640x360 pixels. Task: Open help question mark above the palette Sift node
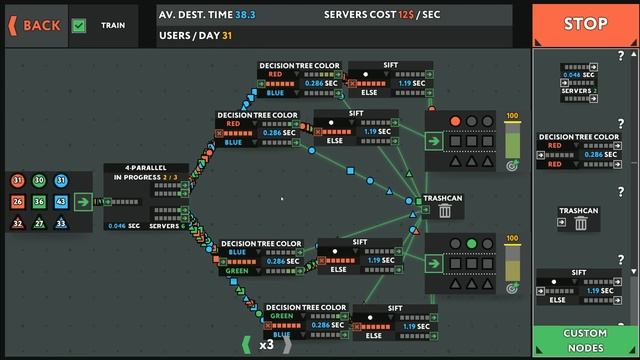pos(621,260)
